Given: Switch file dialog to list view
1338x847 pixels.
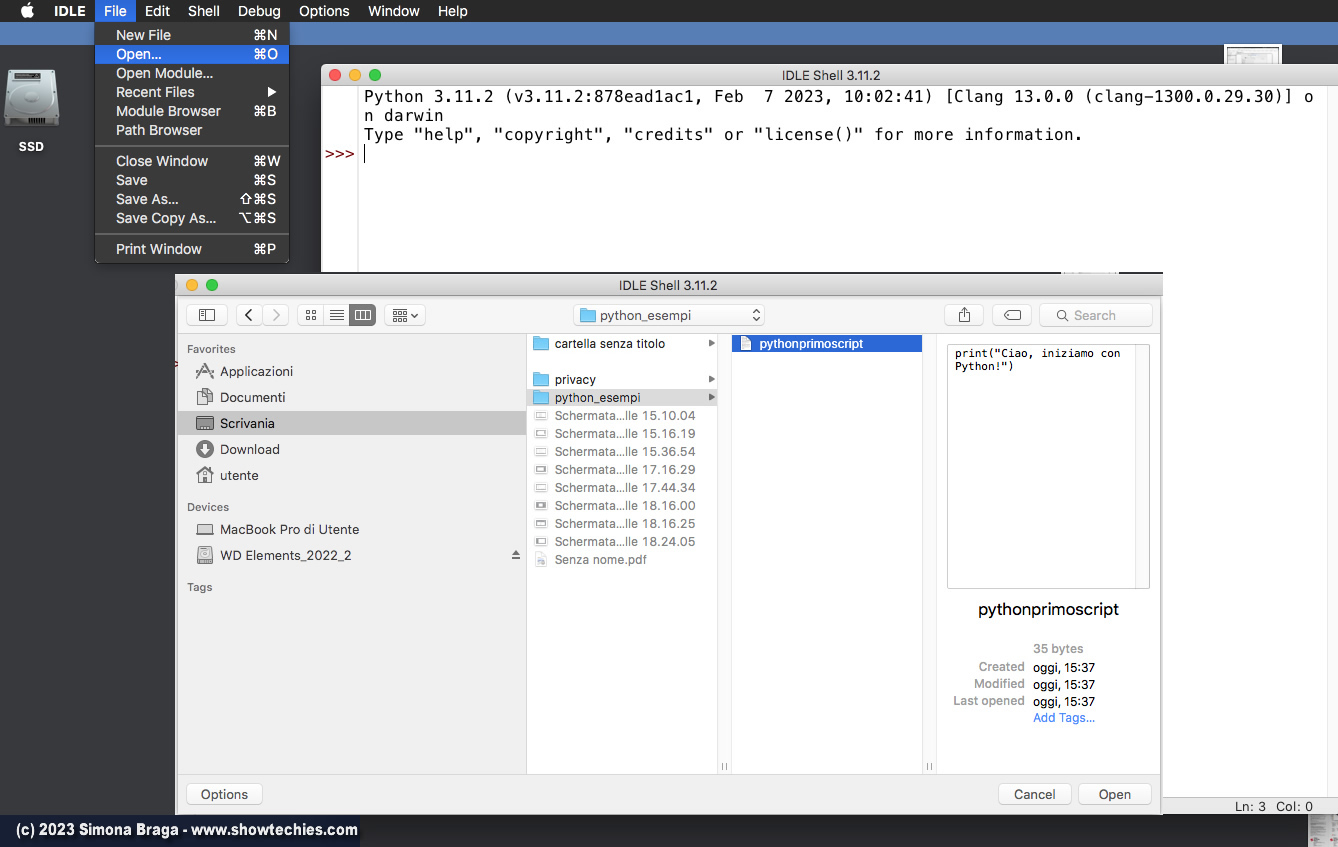Looking at the screenshot, I should (x=337, y=315).
